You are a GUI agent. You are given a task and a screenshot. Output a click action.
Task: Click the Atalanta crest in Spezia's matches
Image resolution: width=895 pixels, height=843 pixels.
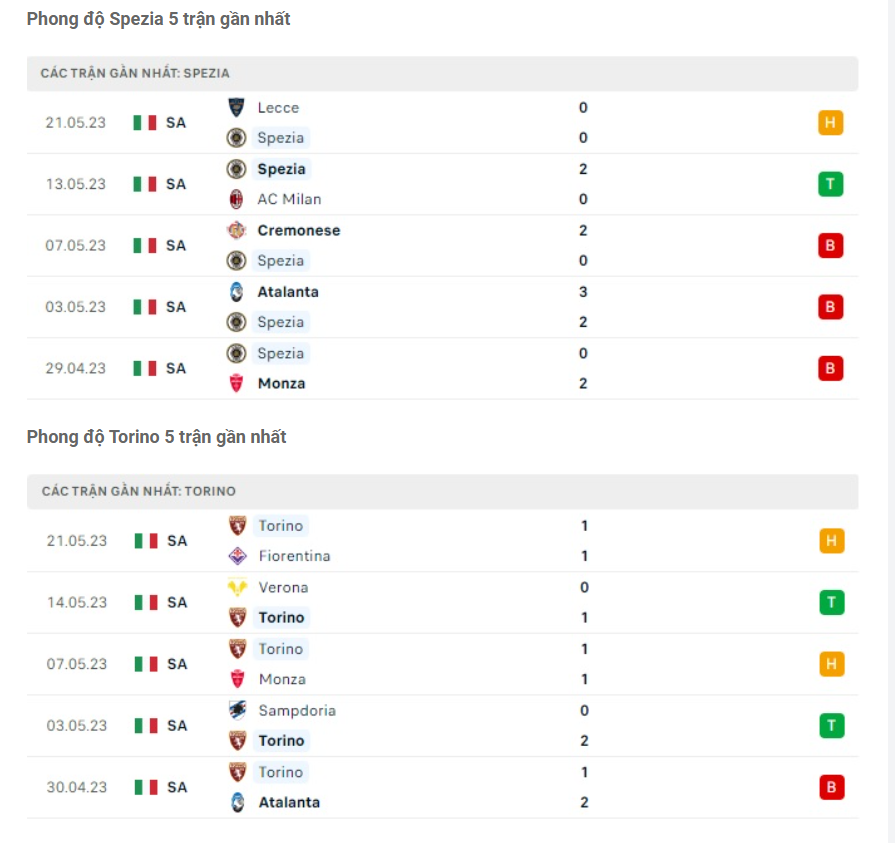[x=237, y=292]
